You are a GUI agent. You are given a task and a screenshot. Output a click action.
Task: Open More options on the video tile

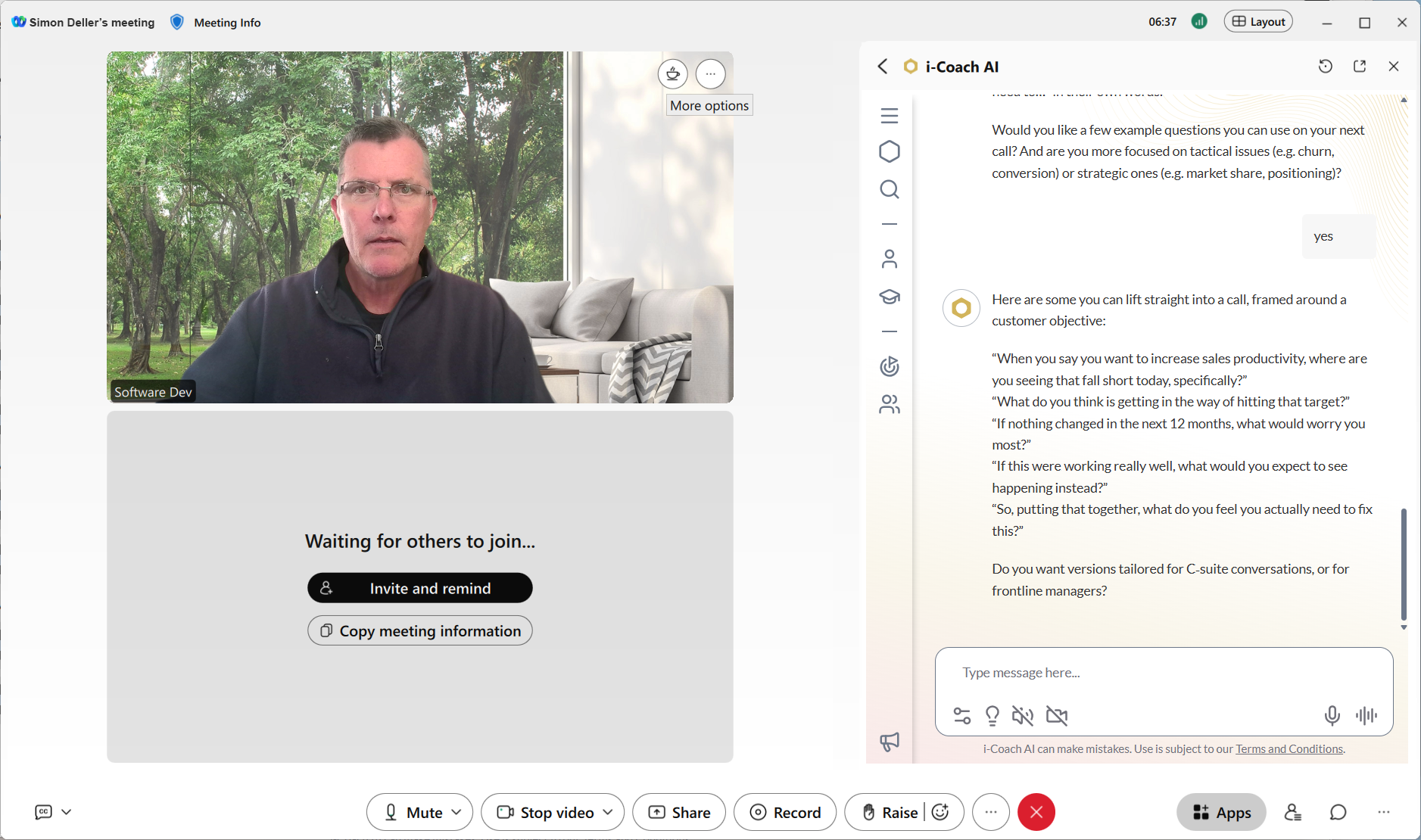pyautogui.click(x=711, y=74)
